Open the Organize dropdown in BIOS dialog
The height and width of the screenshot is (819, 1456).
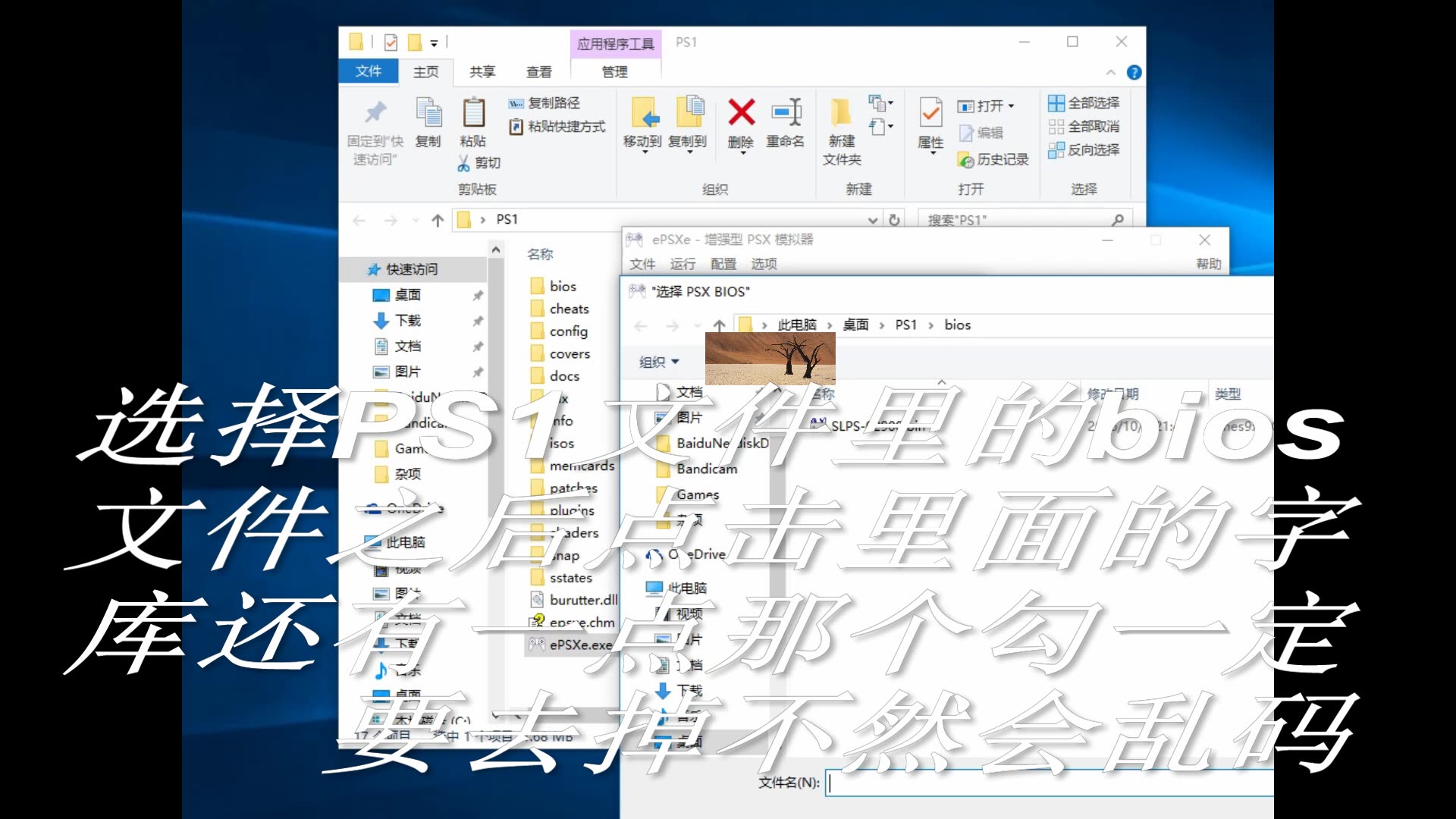pos(658,362)
